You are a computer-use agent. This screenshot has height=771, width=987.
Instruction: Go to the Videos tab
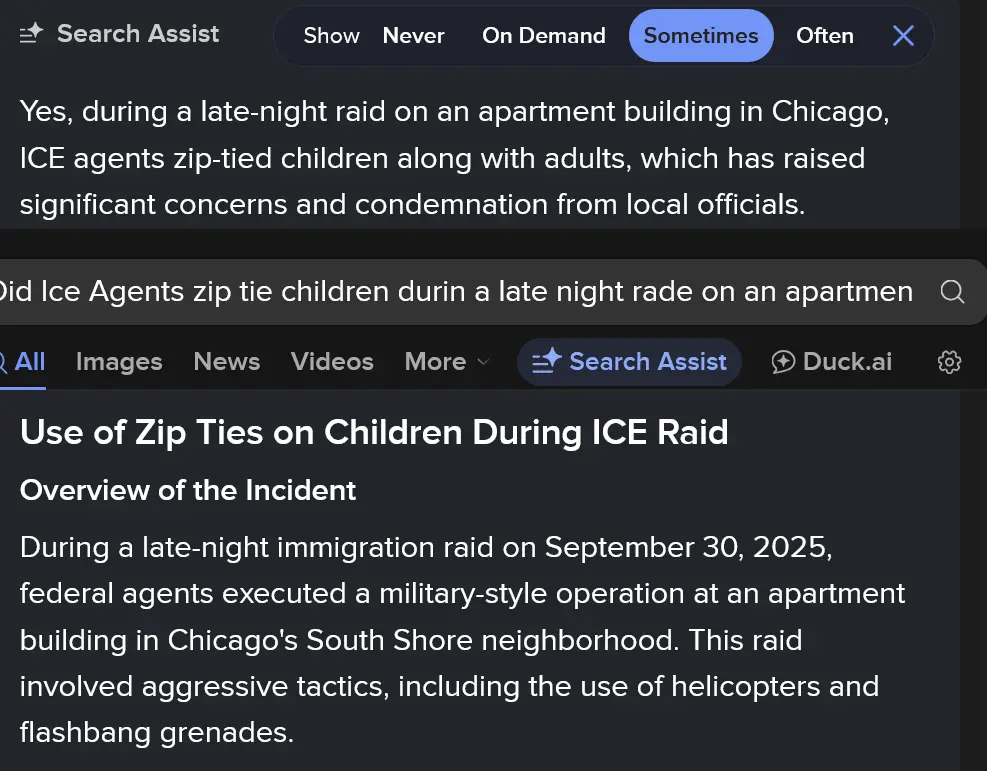332,362
